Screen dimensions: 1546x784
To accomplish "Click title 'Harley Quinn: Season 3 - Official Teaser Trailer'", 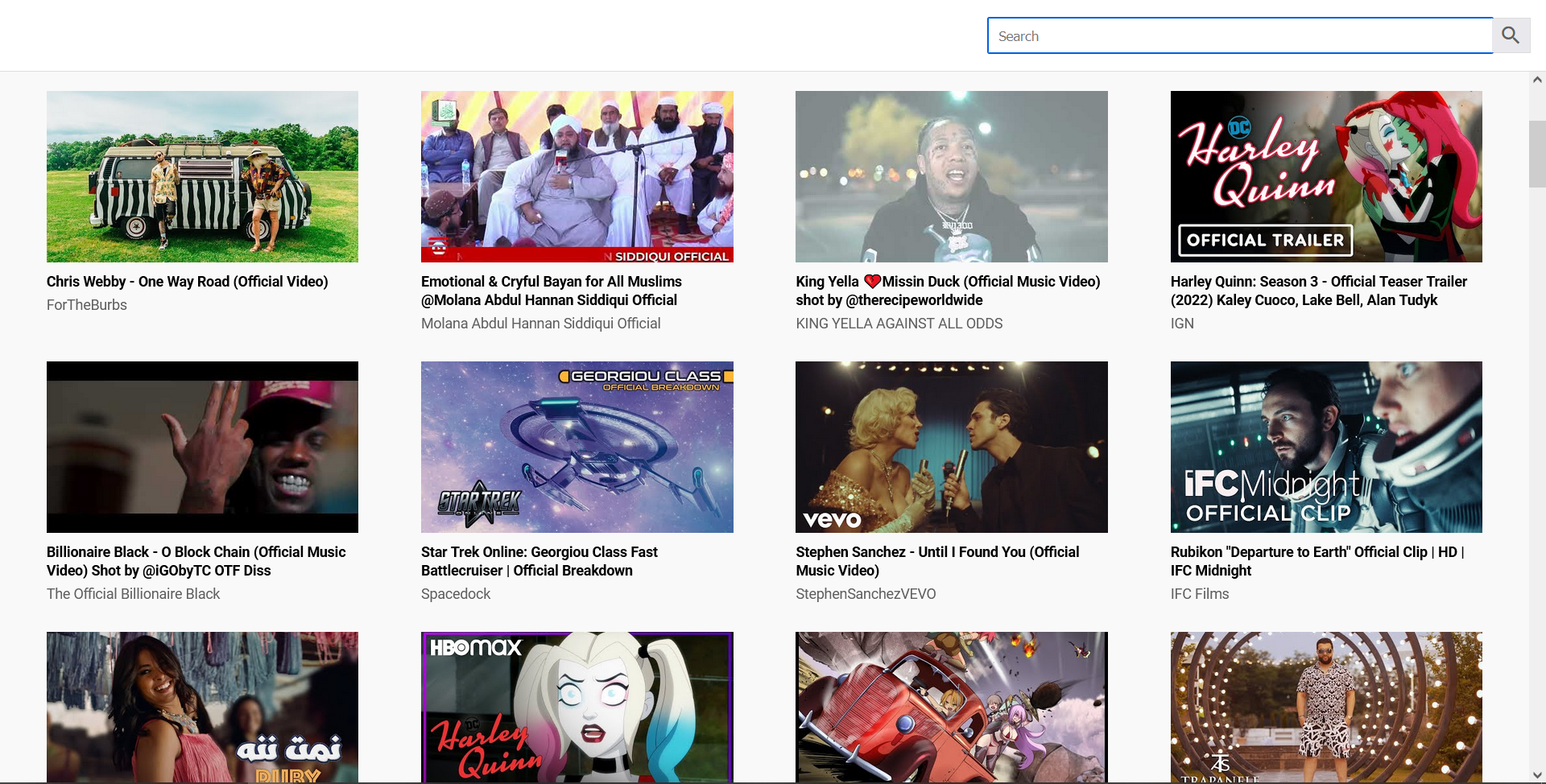I will click(1319, 291).
